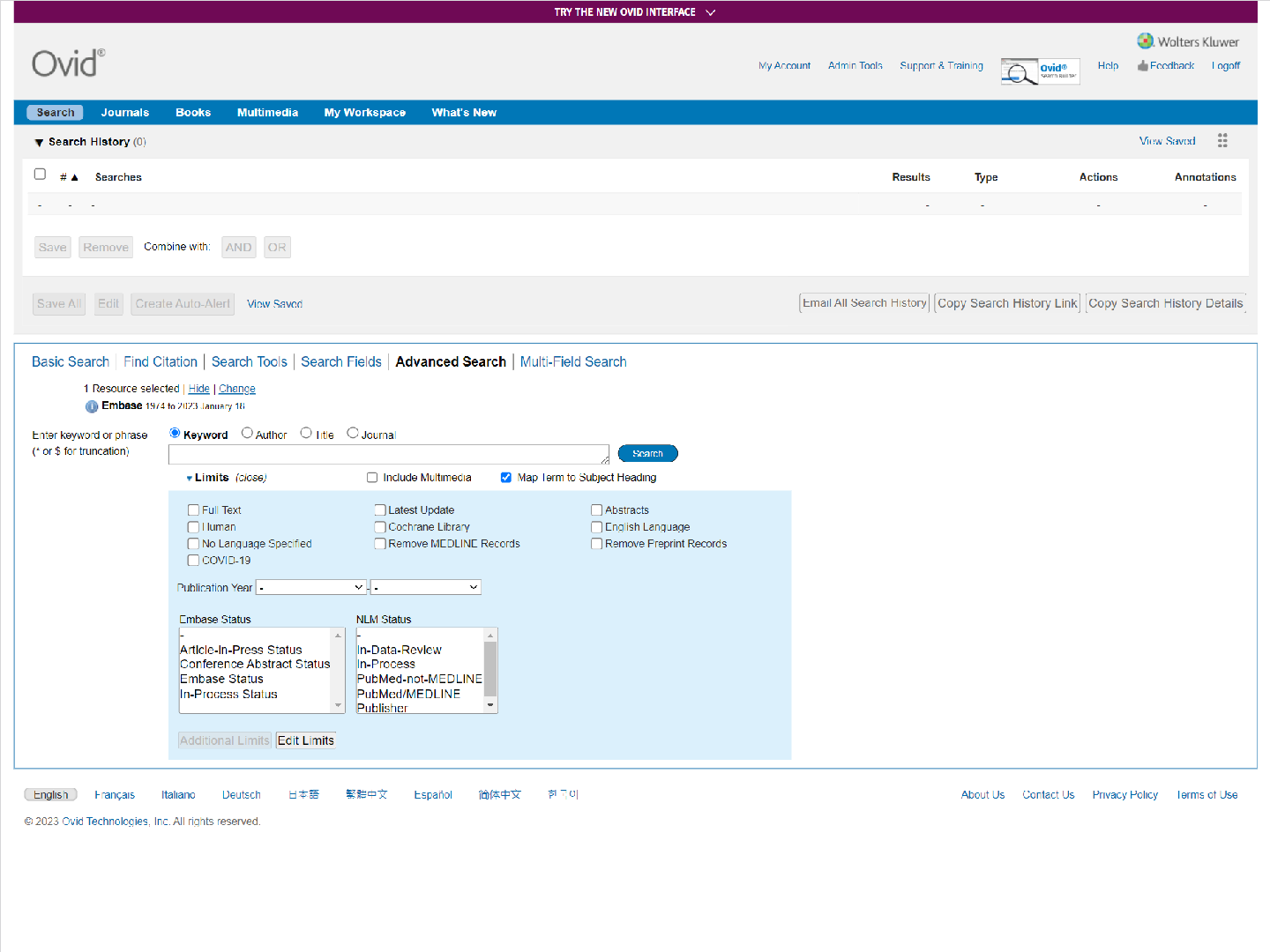Uncheck Map Term to Subject Heading

(x=506, y=478)
